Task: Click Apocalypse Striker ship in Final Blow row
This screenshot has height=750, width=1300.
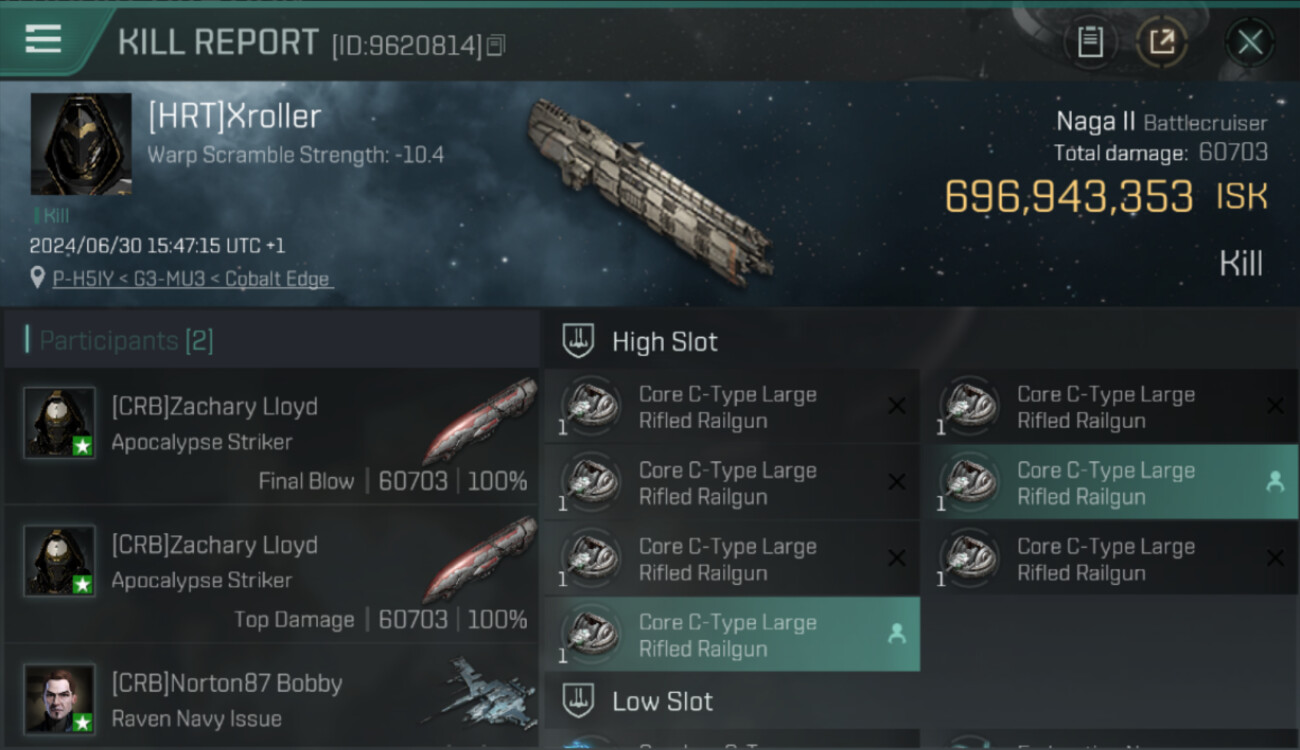Action: tap(479, 420)
